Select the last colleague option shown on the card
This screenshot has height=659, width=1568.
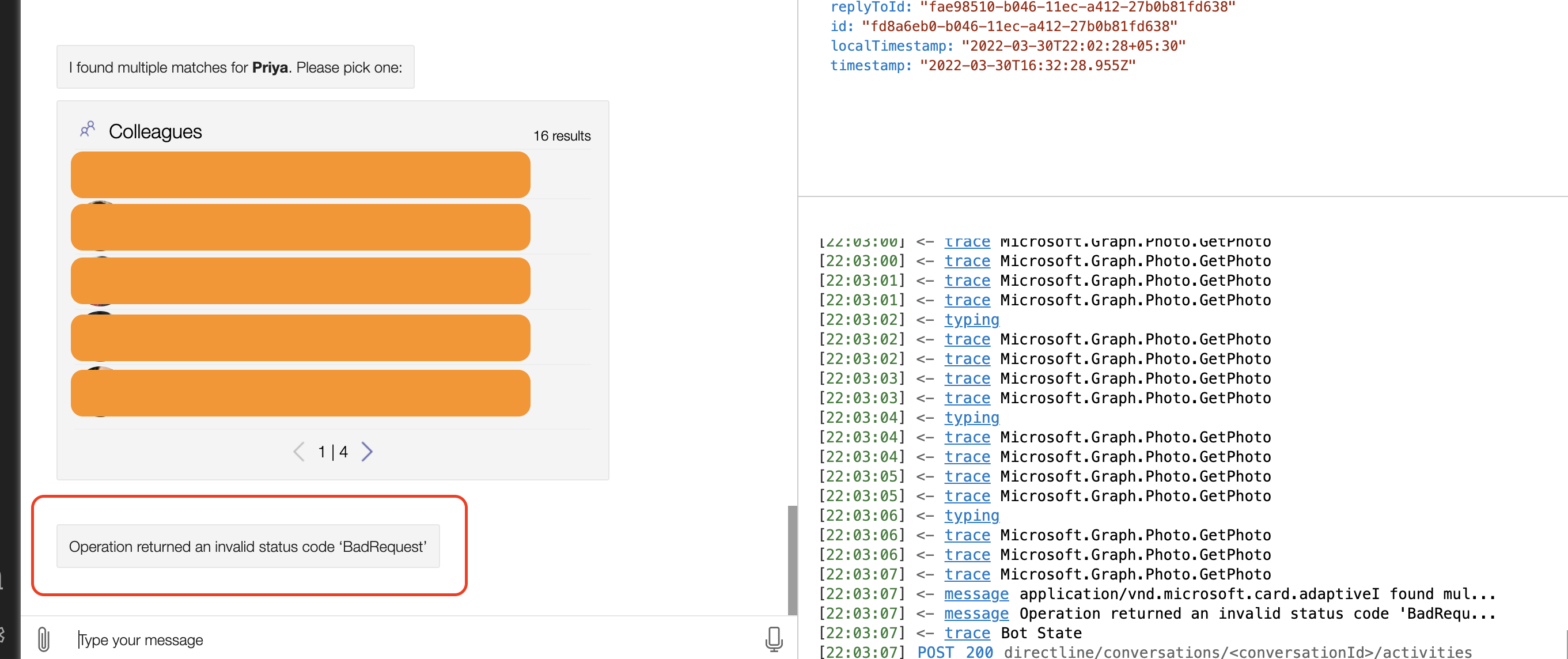click(300, 392)
